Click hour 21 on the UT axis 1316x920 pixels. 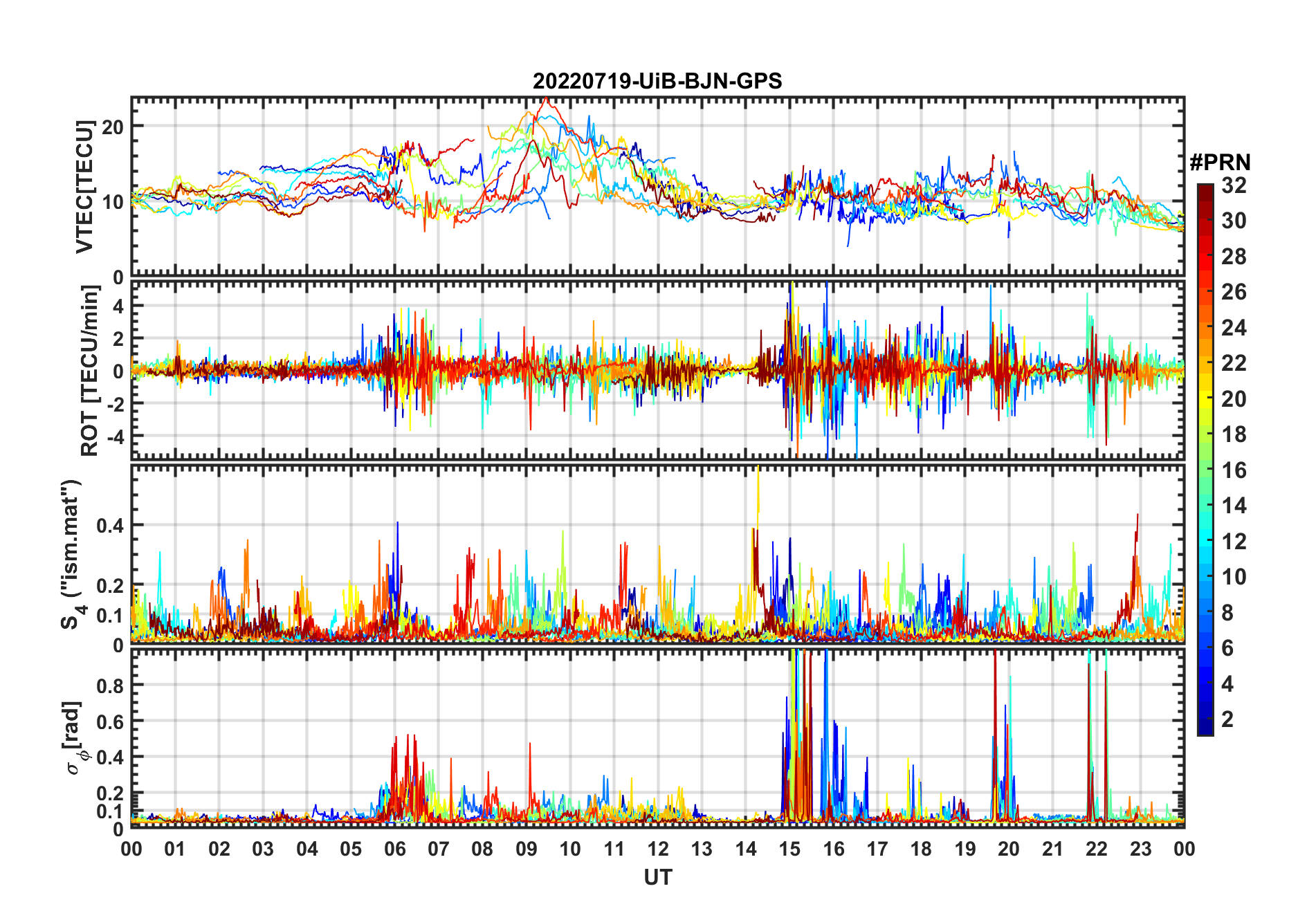point(1053,849)
